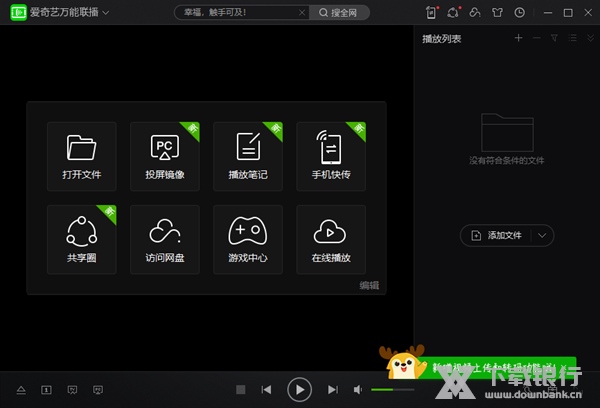Open the 投屏镜像 screen mirroring tile
This screenshot has height=408, width=600.
(x=165, y=156)
